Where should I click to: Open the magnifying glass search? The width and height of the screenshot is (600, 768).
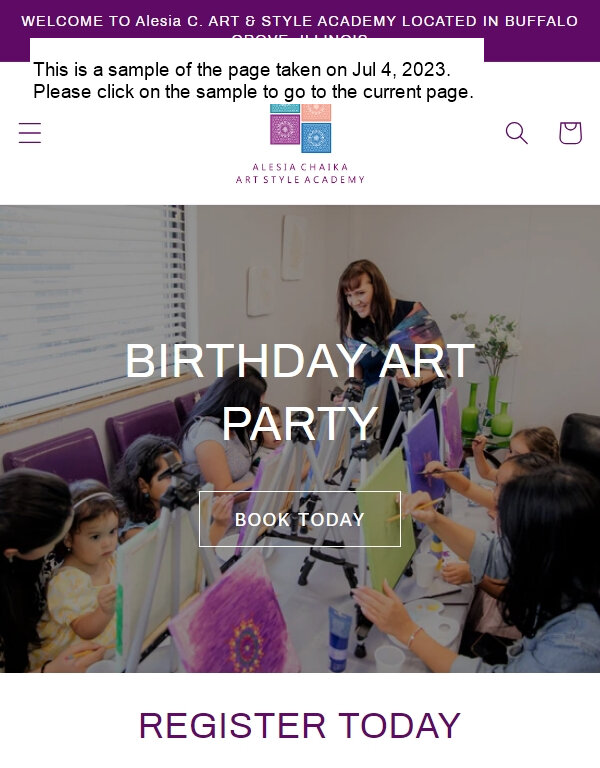point(516,133)
